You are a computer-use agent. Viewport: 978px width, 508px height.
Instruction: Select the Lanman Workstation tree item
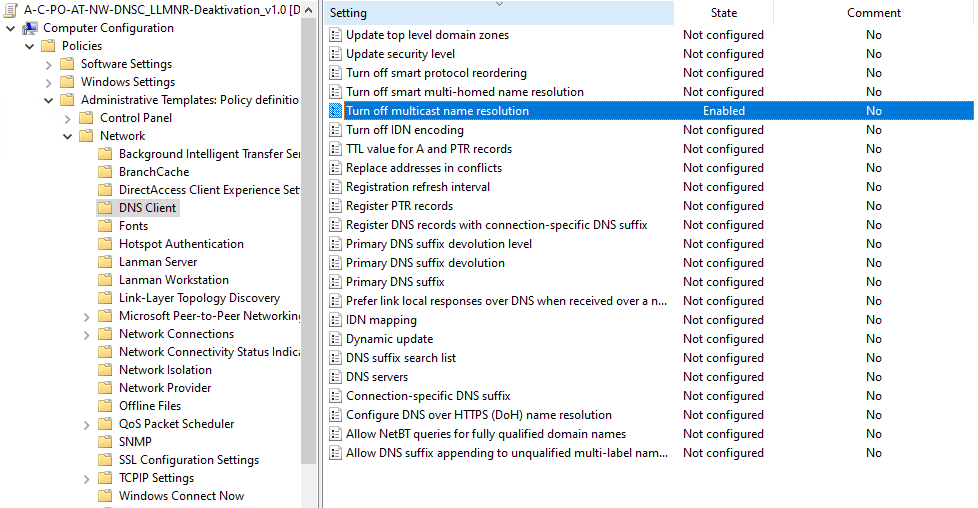[173, 280]
